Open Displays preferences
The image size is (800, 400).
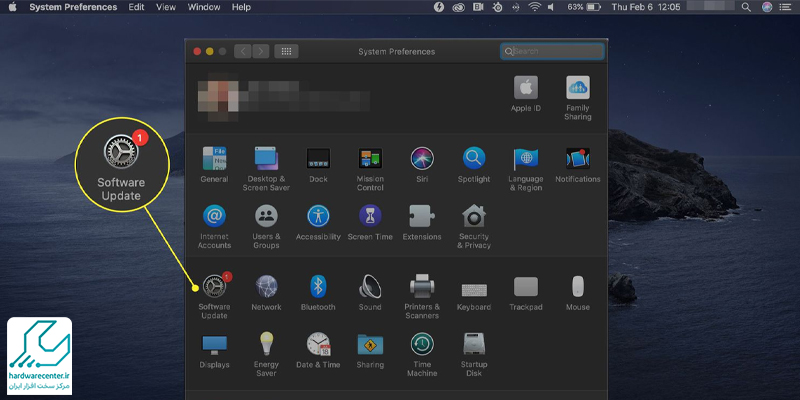(214, 351)
